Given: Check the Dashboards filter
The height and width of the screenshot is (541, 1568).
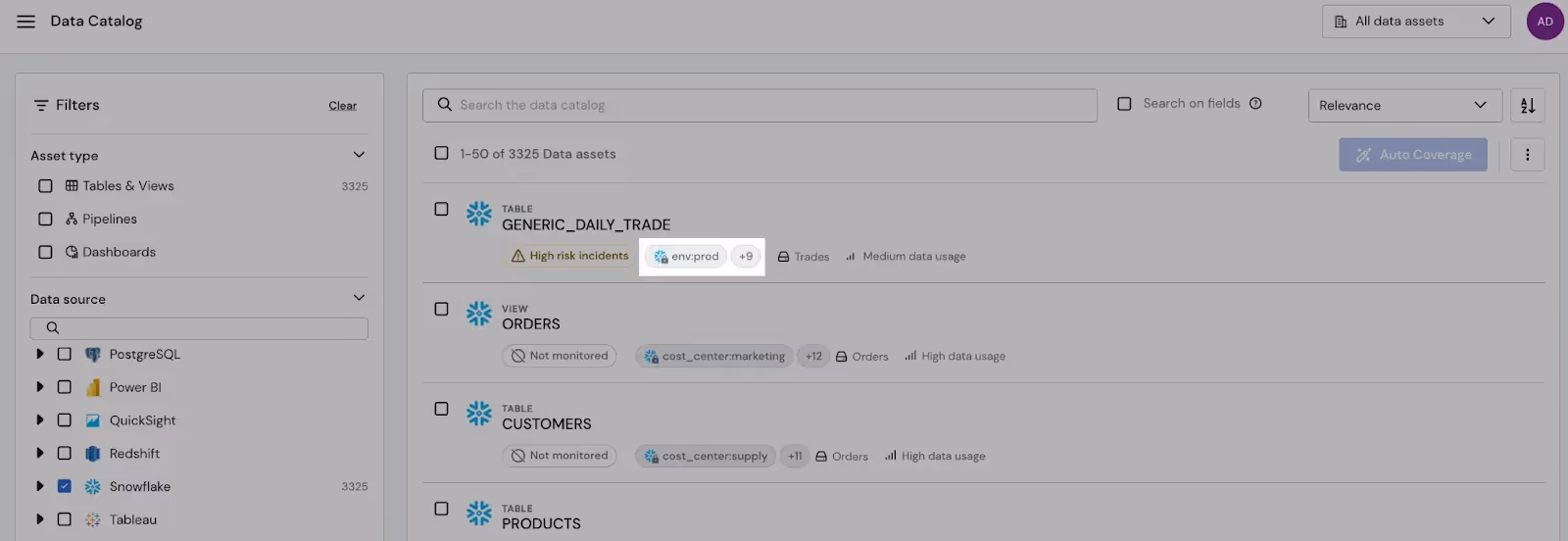Looking at the screenshot, I should point(45,252).
